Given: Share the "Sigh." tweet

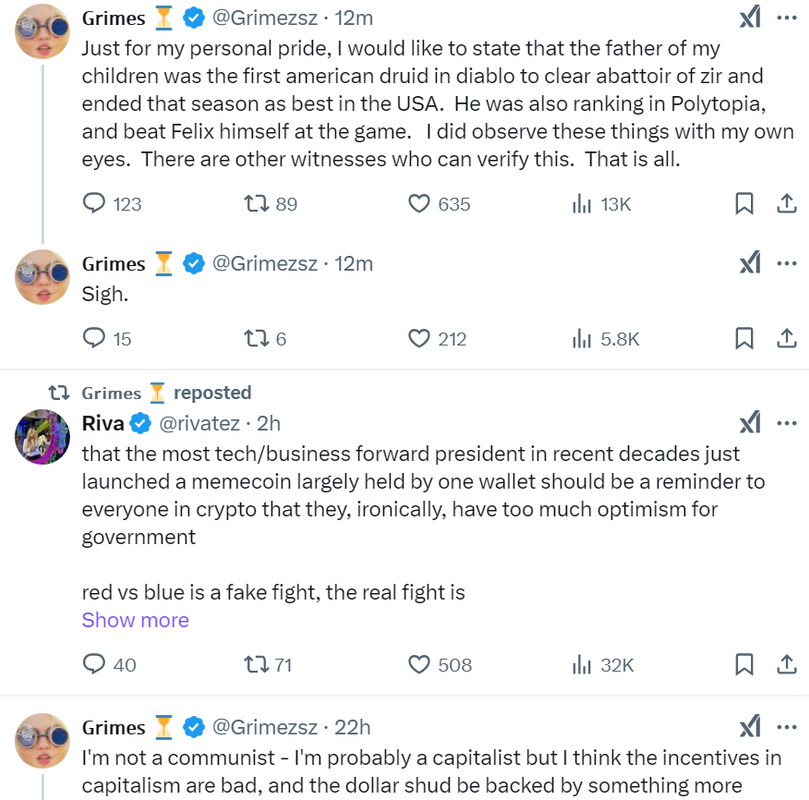Looking at the screenshot, I should (x=786, y=339).
